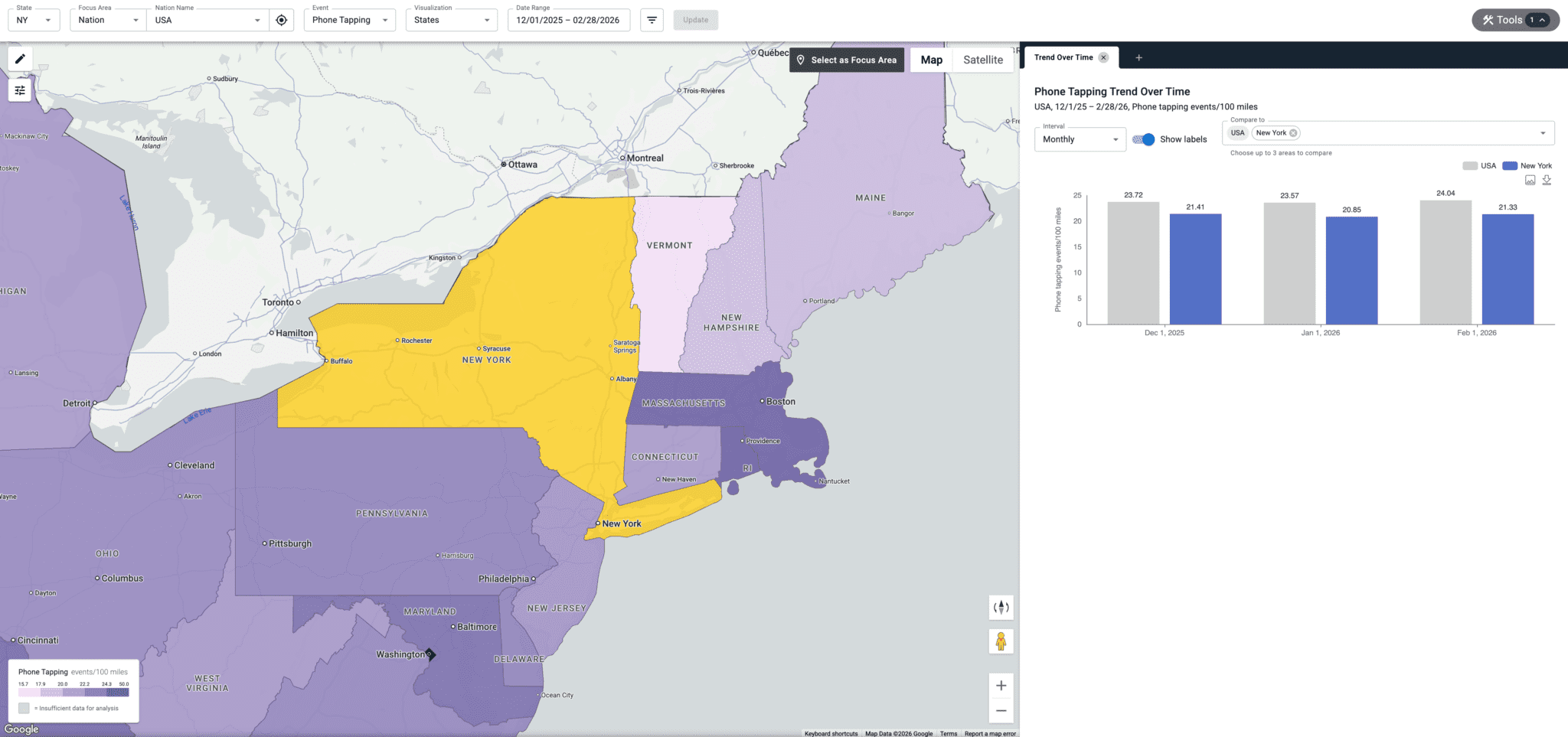Select the Trend Over Time tab

click(x=1063, y=57)
